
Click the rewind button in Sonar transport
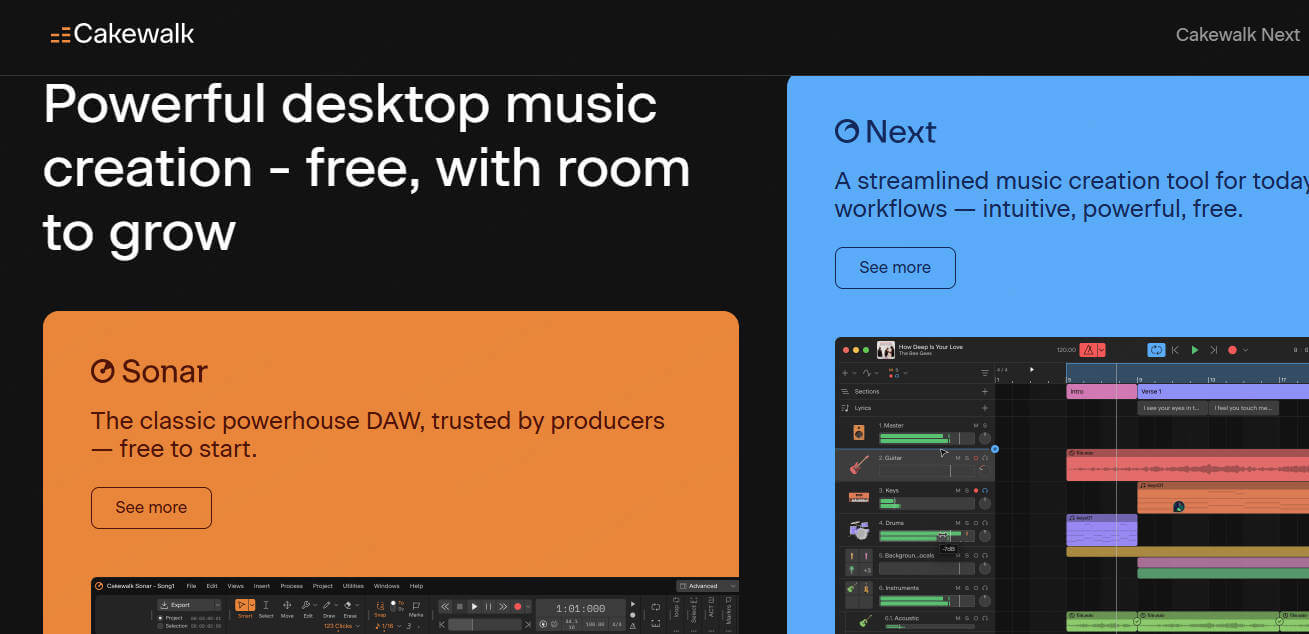click(x=445, y=606)
